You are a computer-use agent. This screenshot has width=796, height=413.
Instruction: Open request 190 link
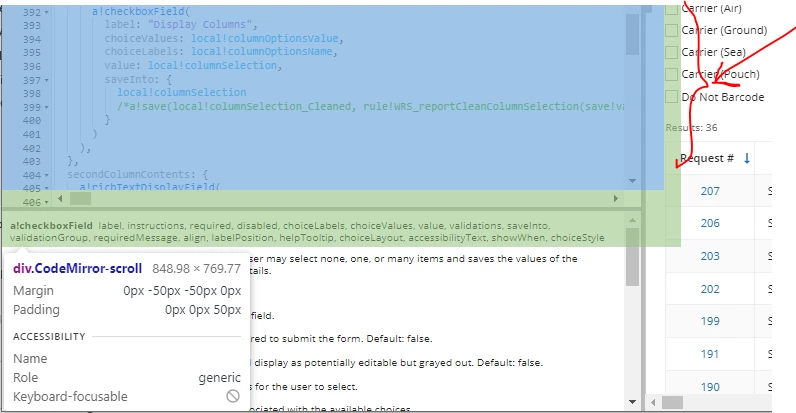710,387
